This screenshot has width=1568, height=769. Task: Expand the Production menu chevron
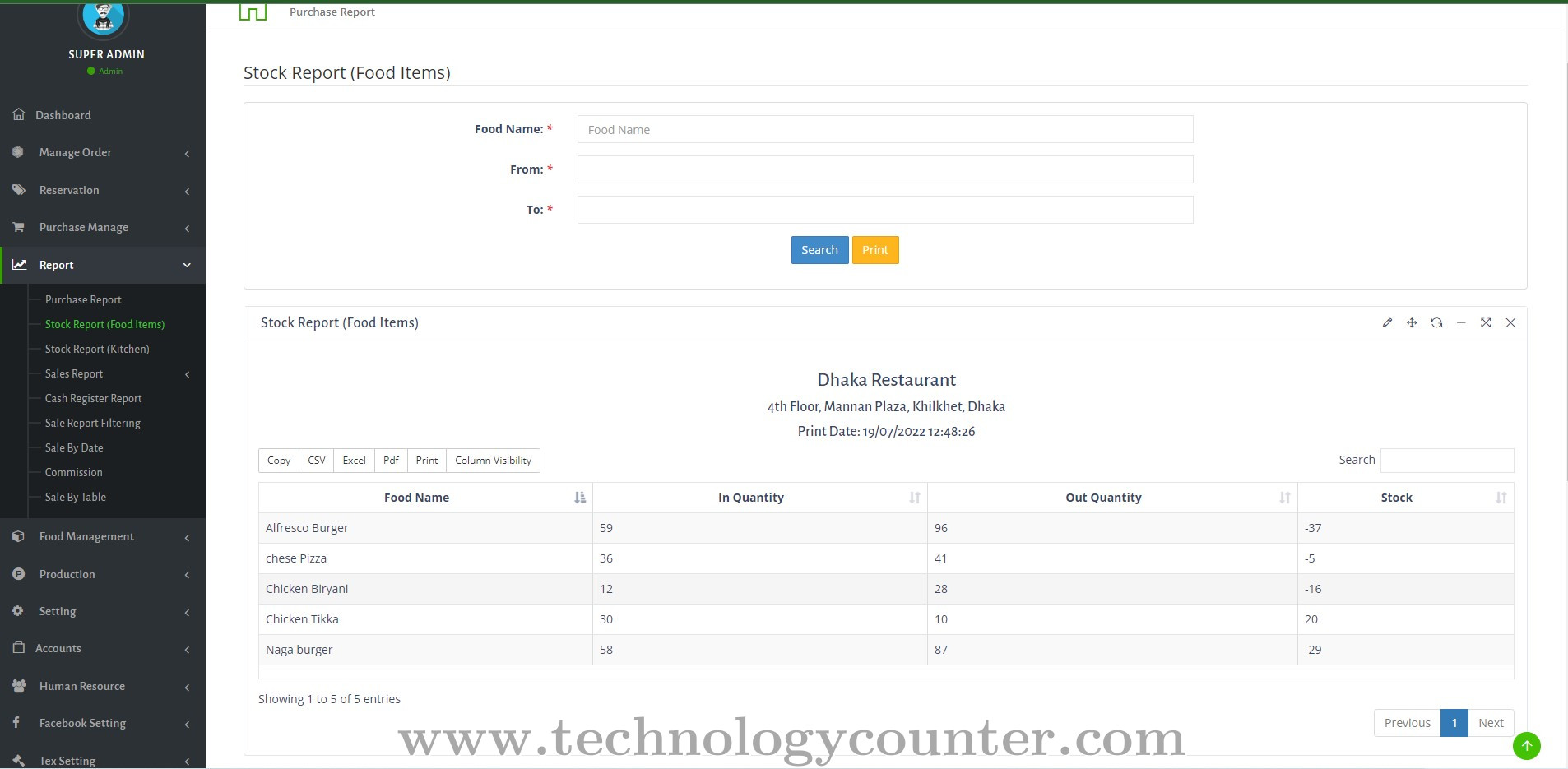[187, 576]
